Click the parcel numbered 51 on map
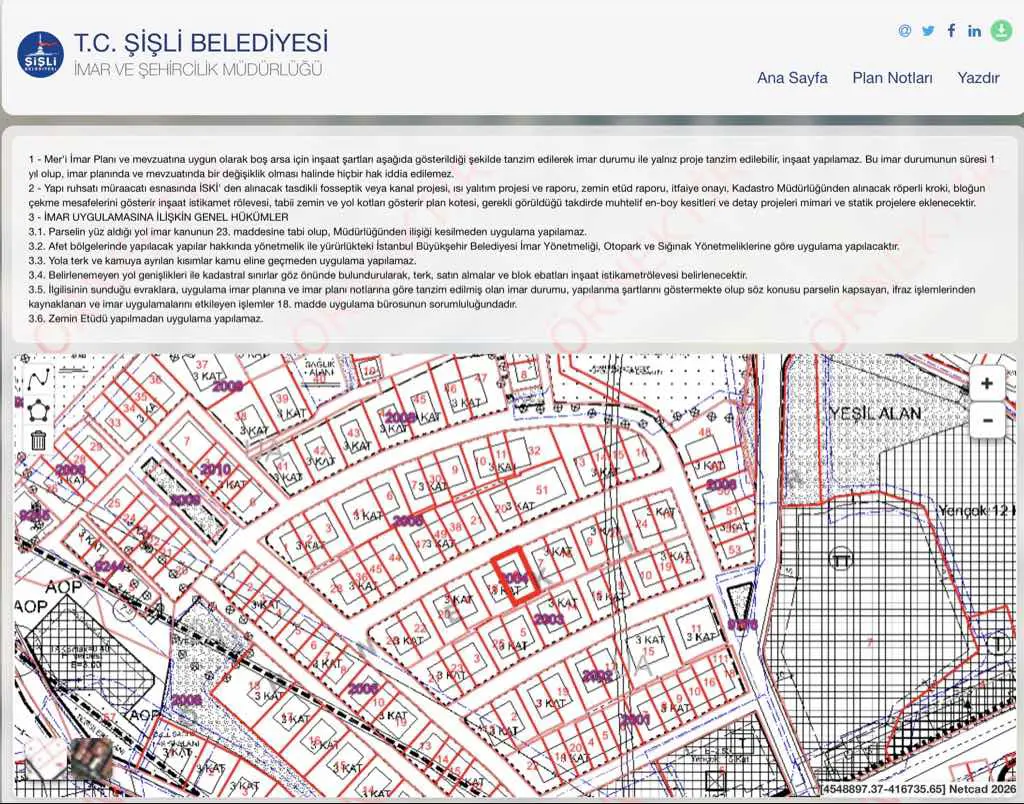1024x804 pixels. [542, 490]
